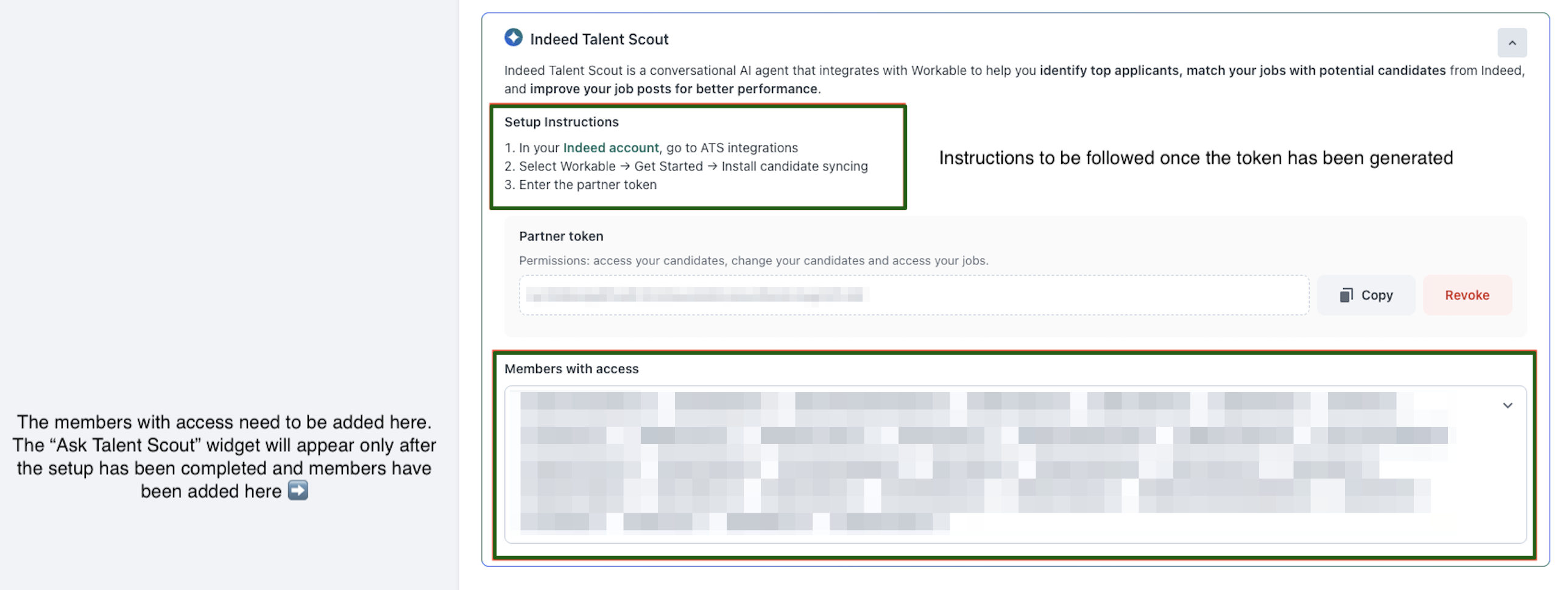Screen dimensions: 1568x590
Task: Click step 3 'Enter the partner token' text
Action: pyautogui.click(x=587, y=185)
